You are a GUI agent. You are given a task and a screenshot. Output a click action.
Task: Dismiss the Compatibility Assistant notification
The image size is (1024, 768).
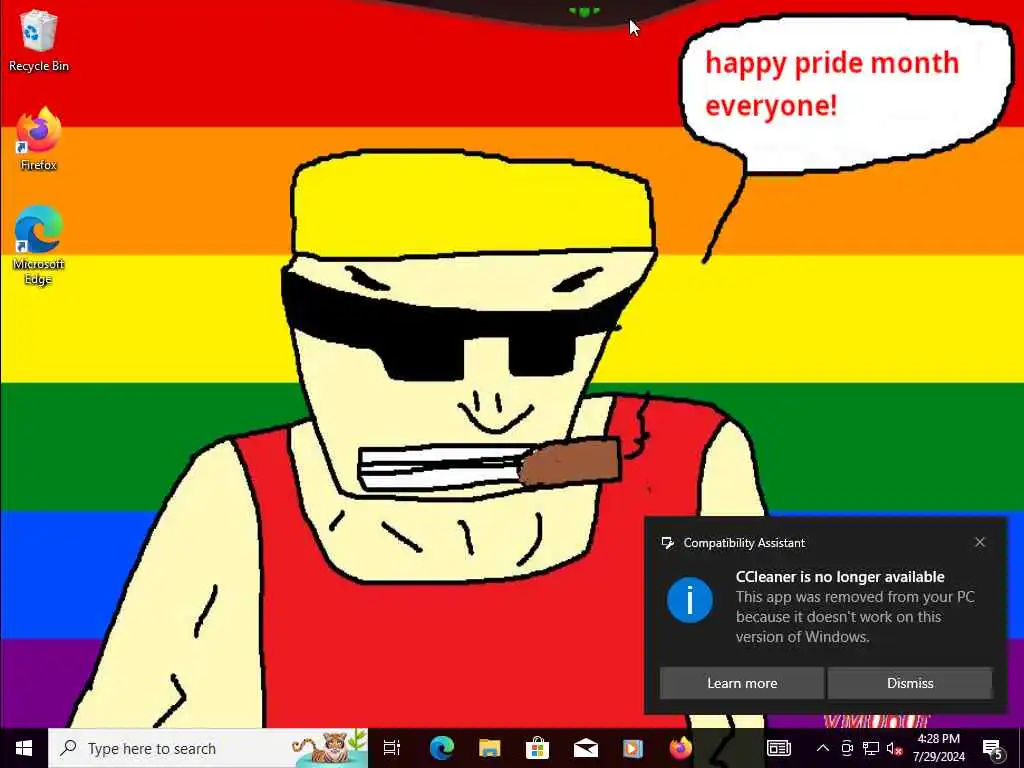pyautogui.click(x=910, y=683)
